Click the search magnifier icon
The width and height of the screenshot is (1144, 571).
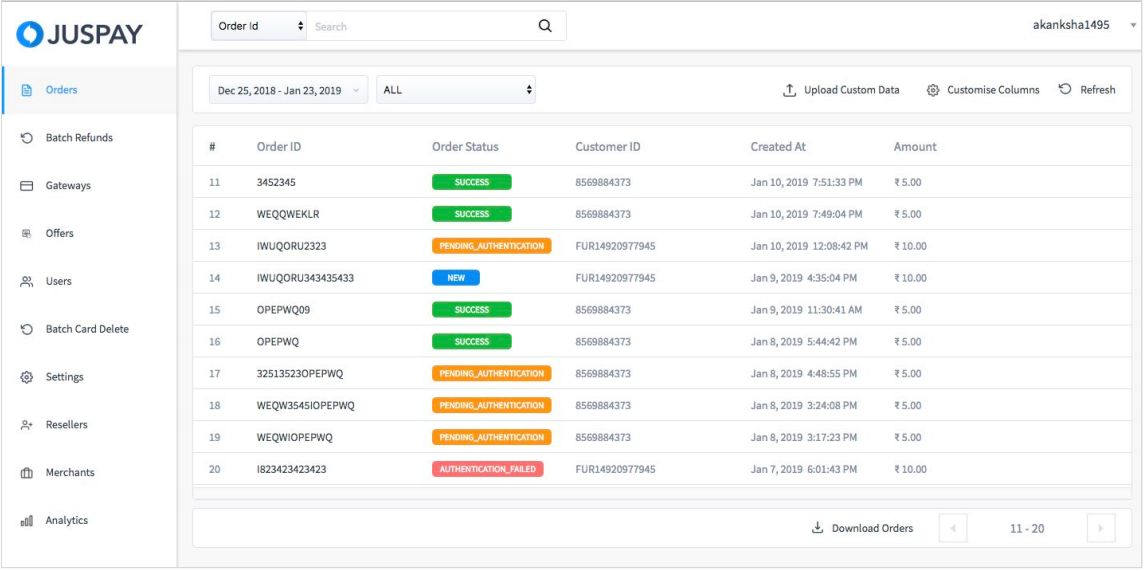(544, 26)
